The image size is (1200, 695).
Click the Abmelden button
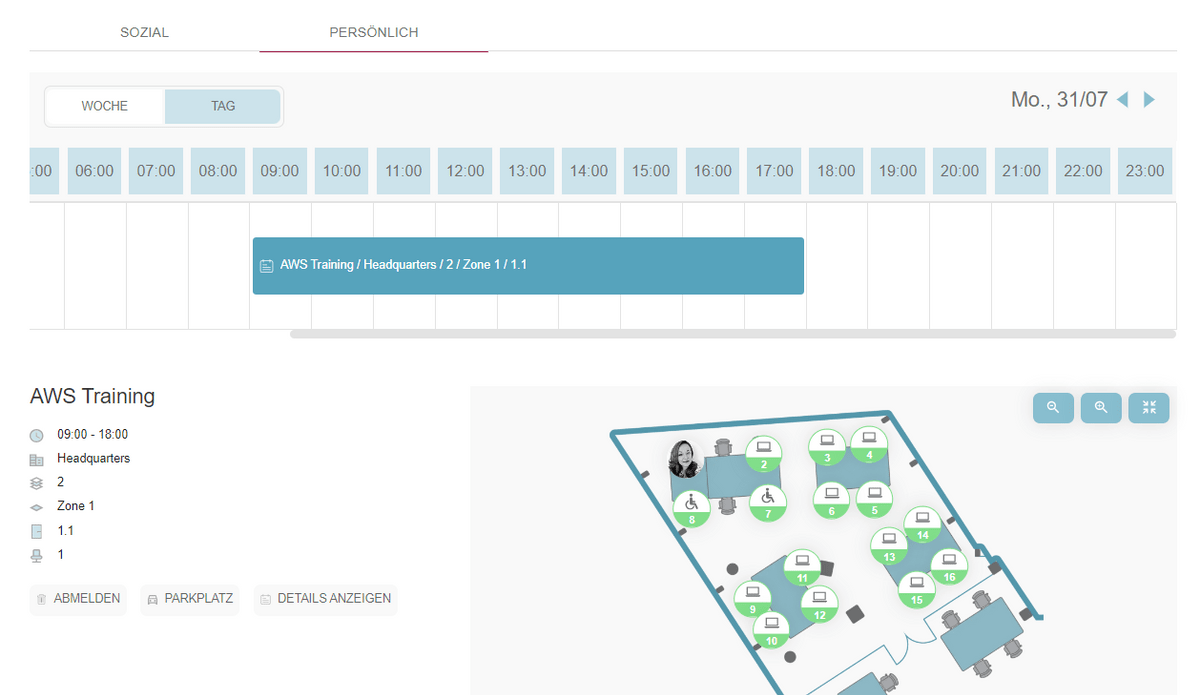78,599
